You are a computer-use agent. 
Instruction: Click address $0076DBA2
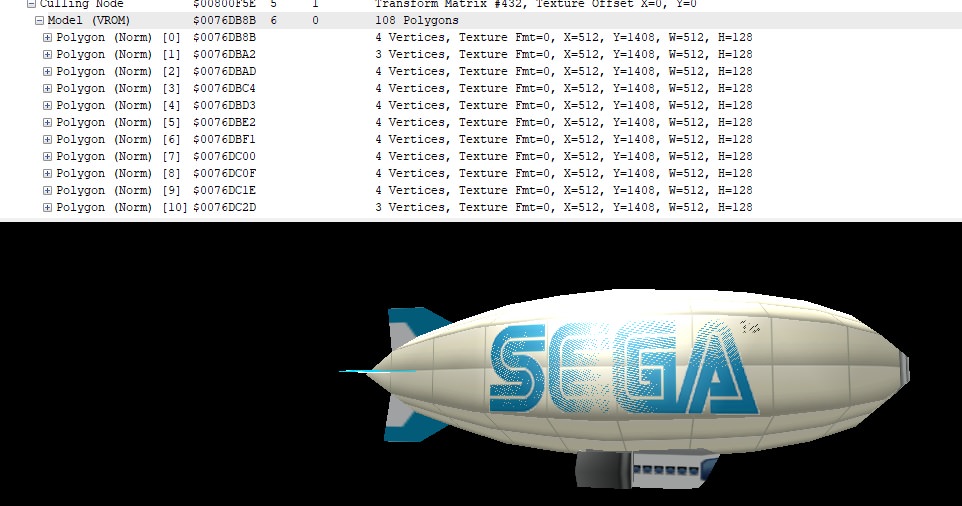point(225,55)
